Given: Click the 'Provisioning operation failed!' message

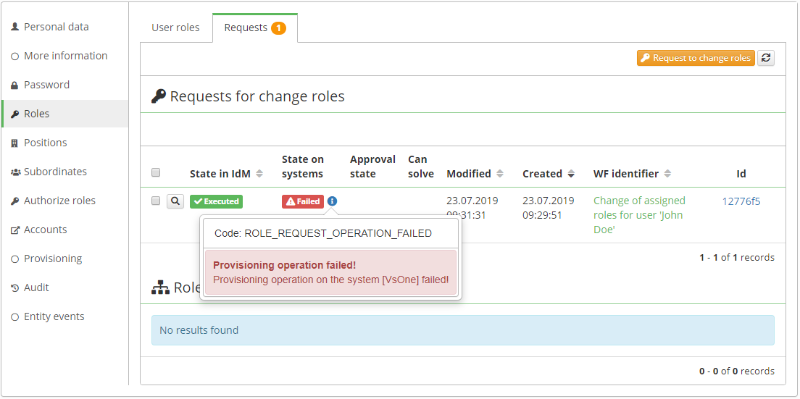Looking at the screenshot, I should click(284, 265).
